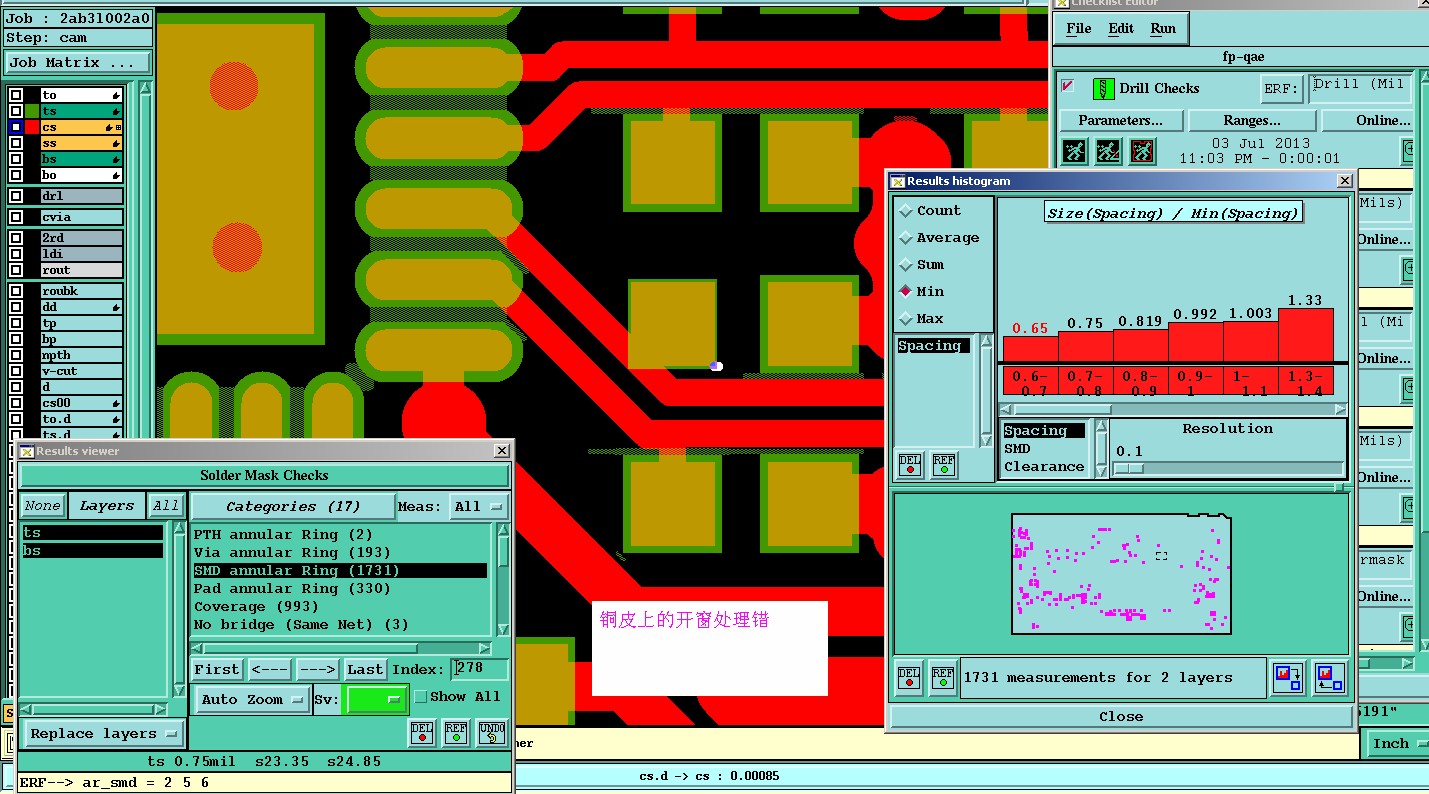Image resolution: width=1429 pixels, height=794 pixels.
Task: Select 'Clearance' in histogram list
Action: (x=1044, y=467)
